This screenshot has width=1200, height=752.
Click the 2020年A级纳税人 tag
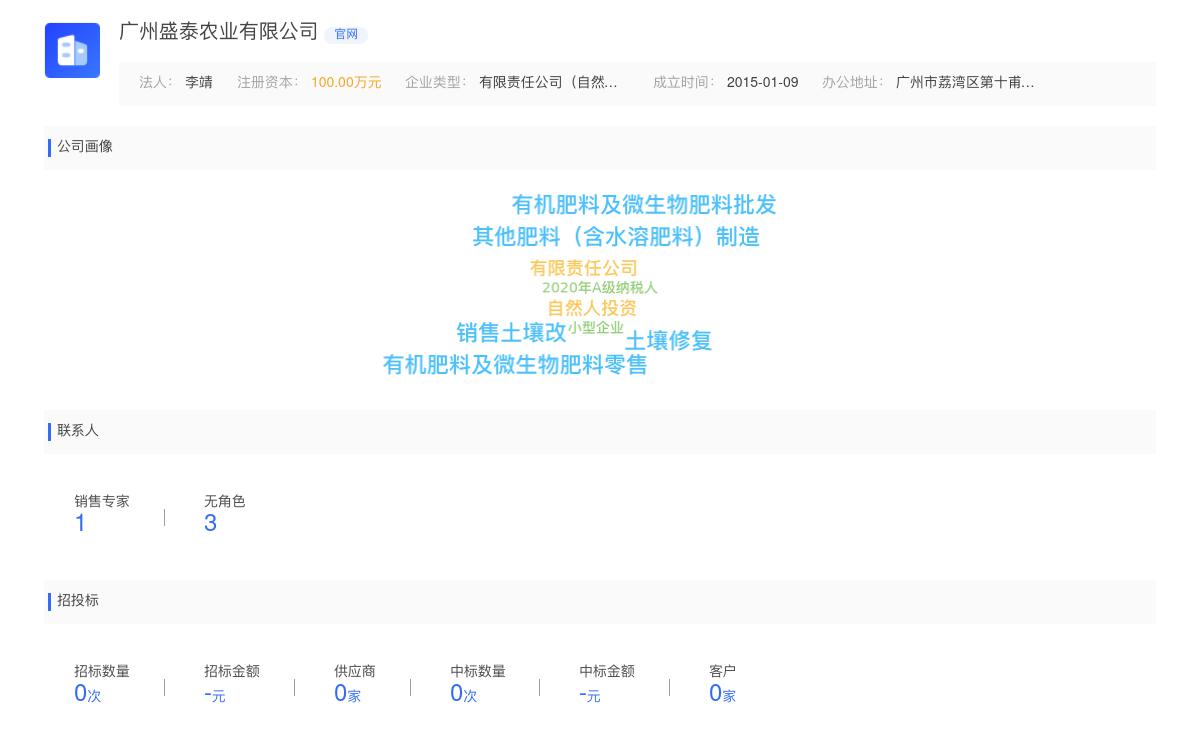[x=600, y=288]
